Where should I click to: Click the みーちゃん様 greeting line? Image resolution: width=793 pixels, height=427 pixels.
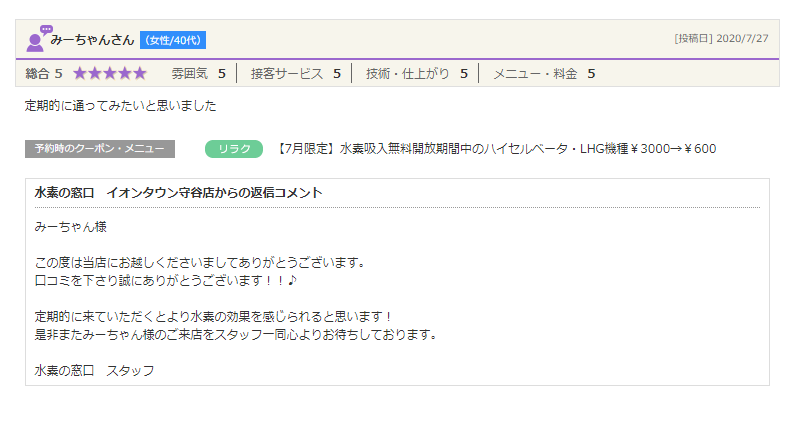pyautogui.click(x=70, y=227)
